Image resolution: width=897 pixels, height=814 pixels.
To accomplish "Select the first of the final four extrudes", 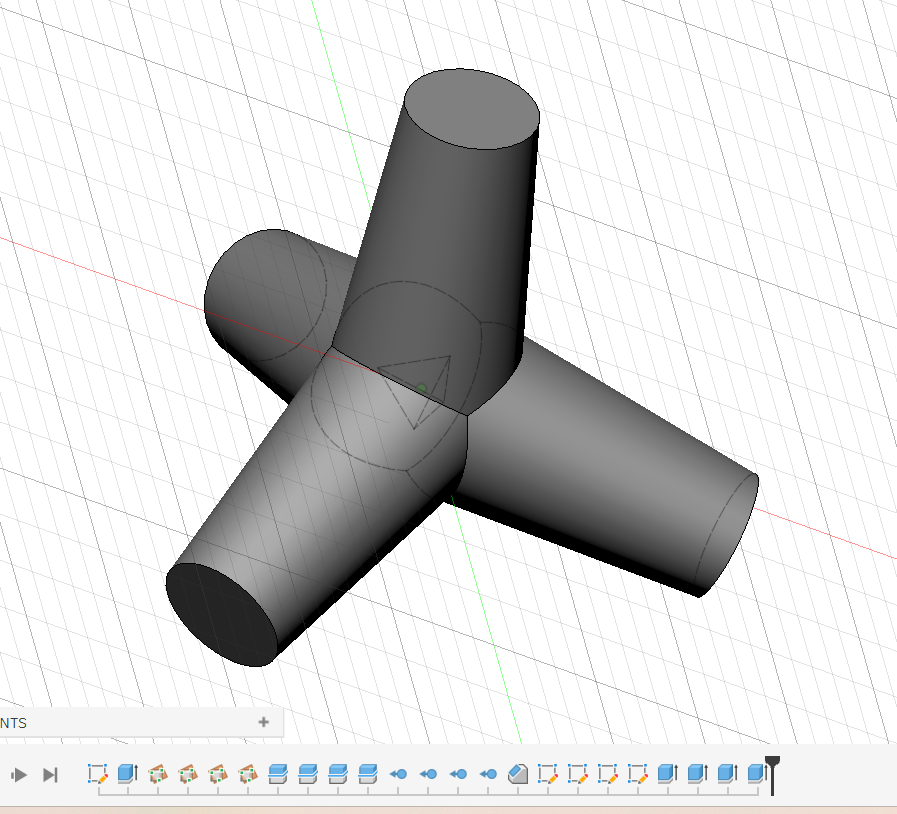I will pyautogui.click(x=668, y=774).
